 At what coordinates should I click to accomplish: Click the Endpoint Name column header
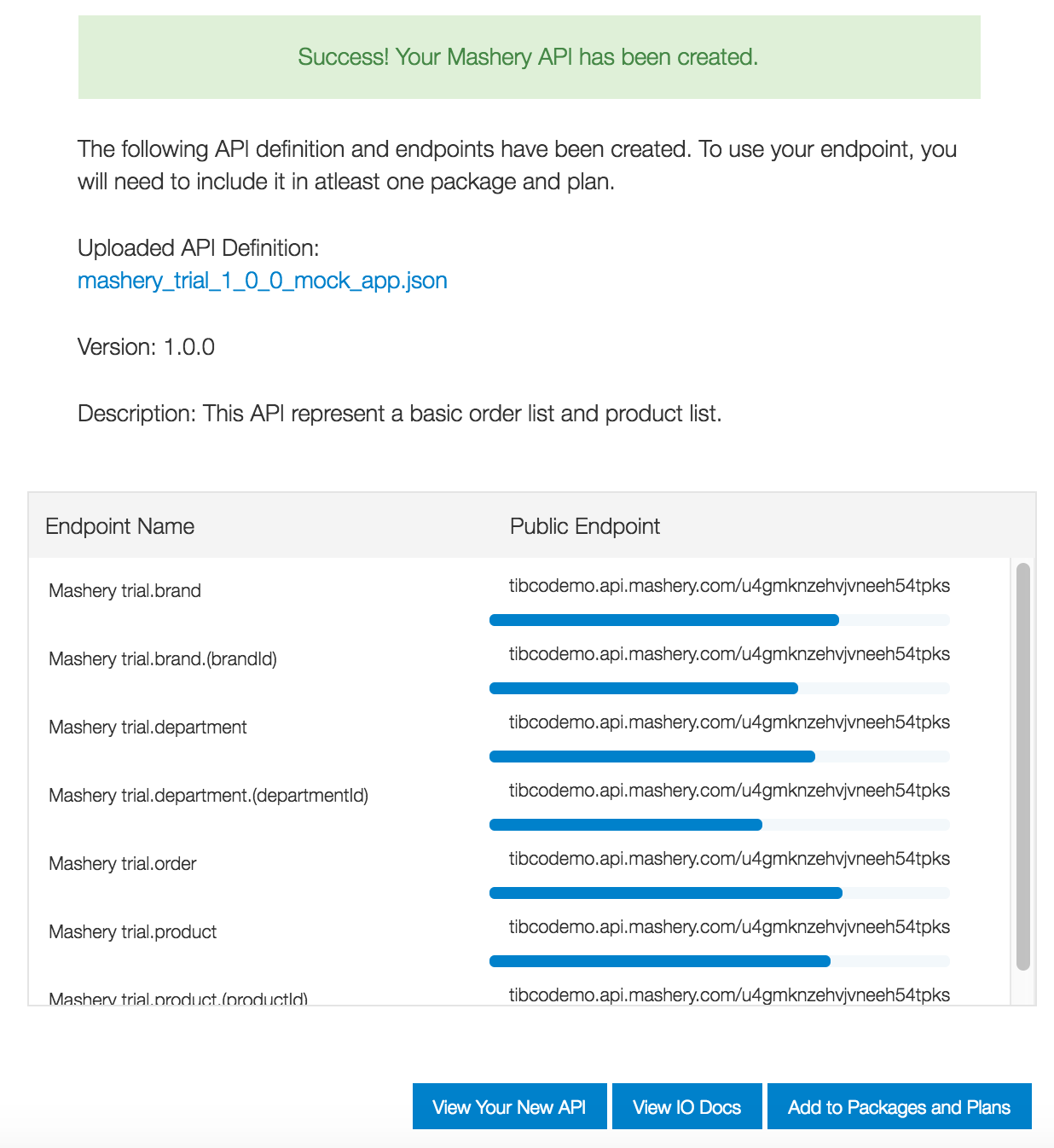[119, 526]
